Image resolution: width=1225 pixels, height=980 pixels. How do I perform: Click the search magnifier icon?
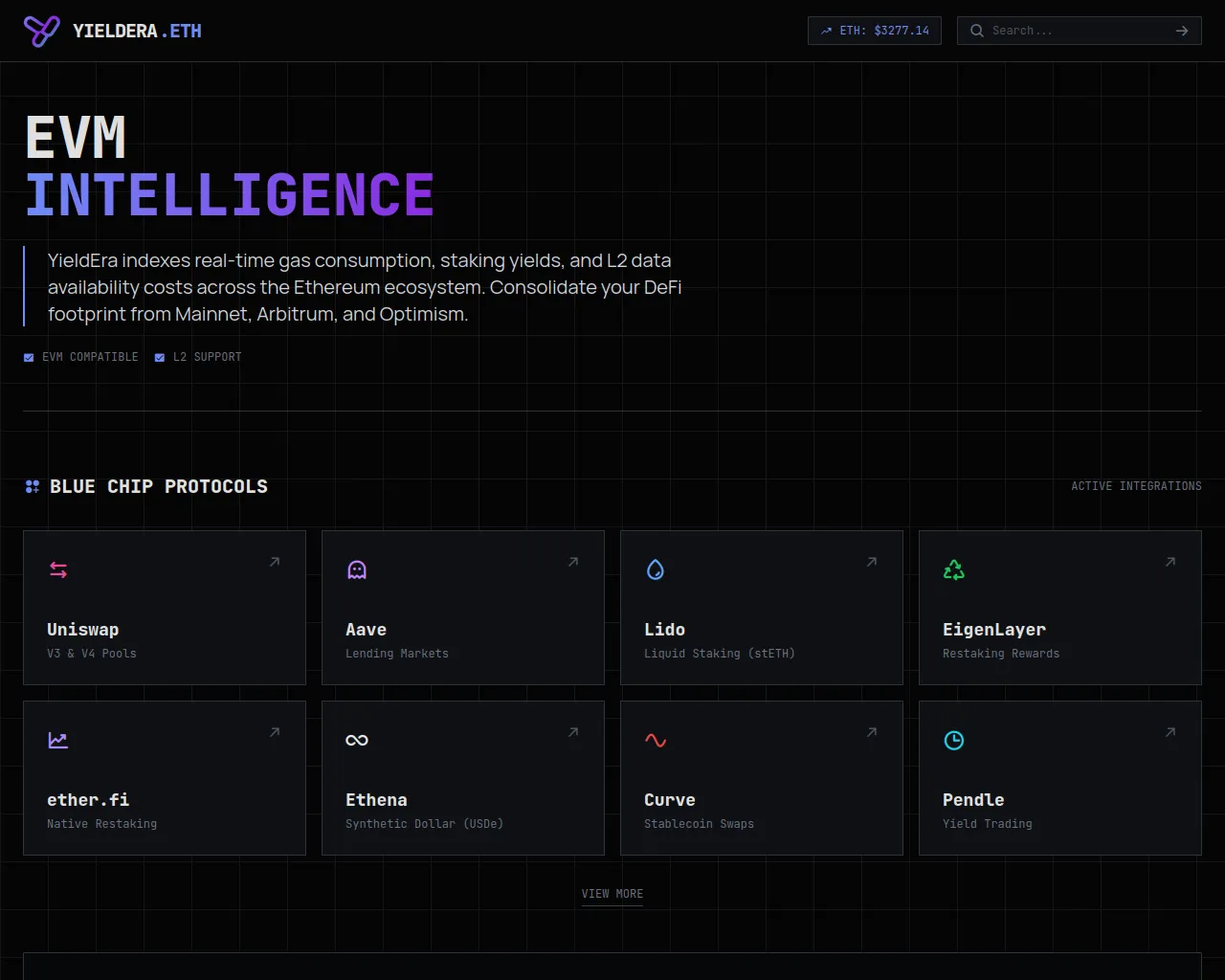tap(977, 31)
